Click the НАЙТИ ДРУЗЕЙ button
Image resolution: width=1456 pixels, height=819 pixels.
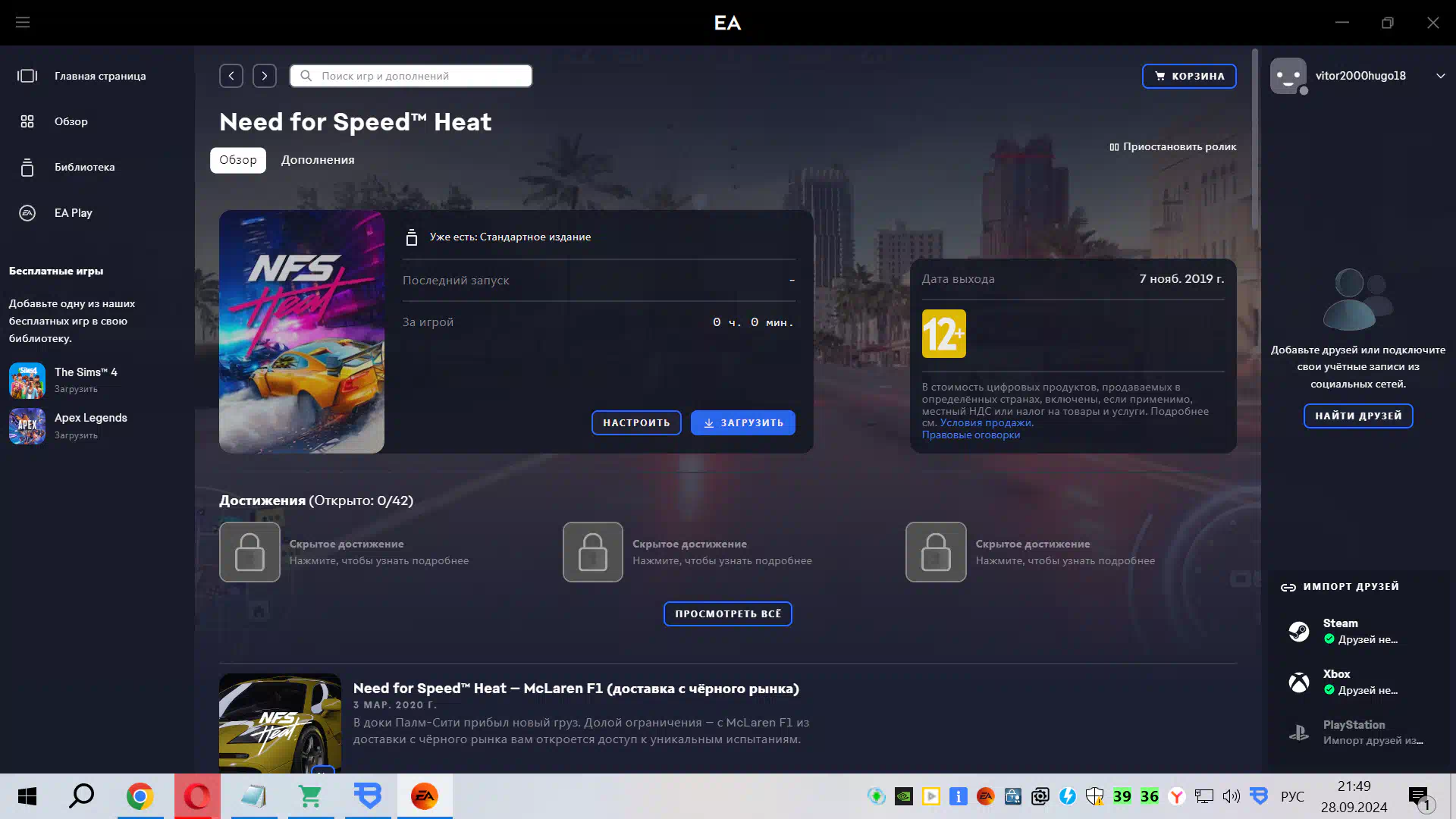pos(1358,416)
